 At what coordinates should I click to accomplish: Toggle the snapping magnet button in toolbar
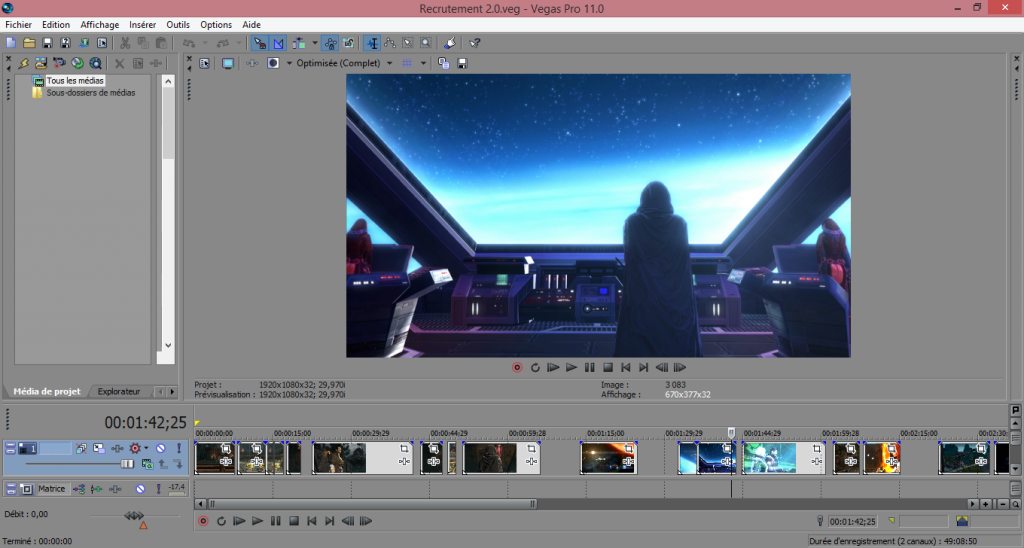pos(260,43)
